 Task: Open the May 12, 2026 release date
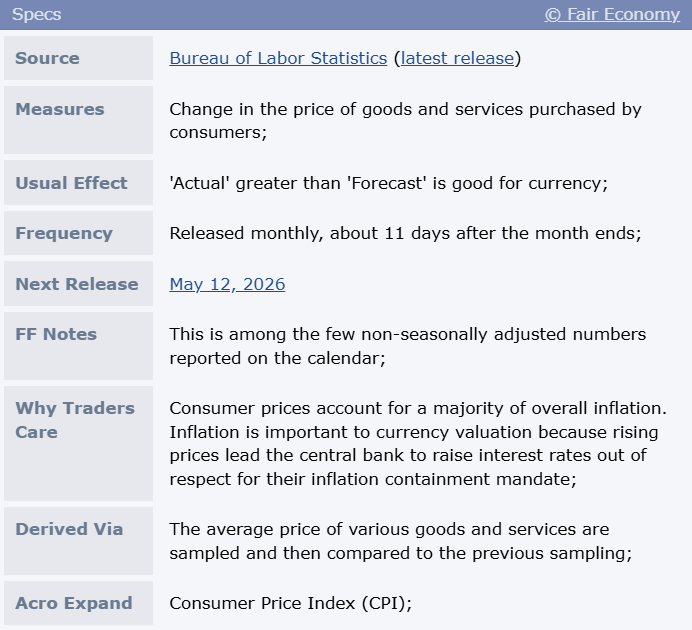(227, 284)
